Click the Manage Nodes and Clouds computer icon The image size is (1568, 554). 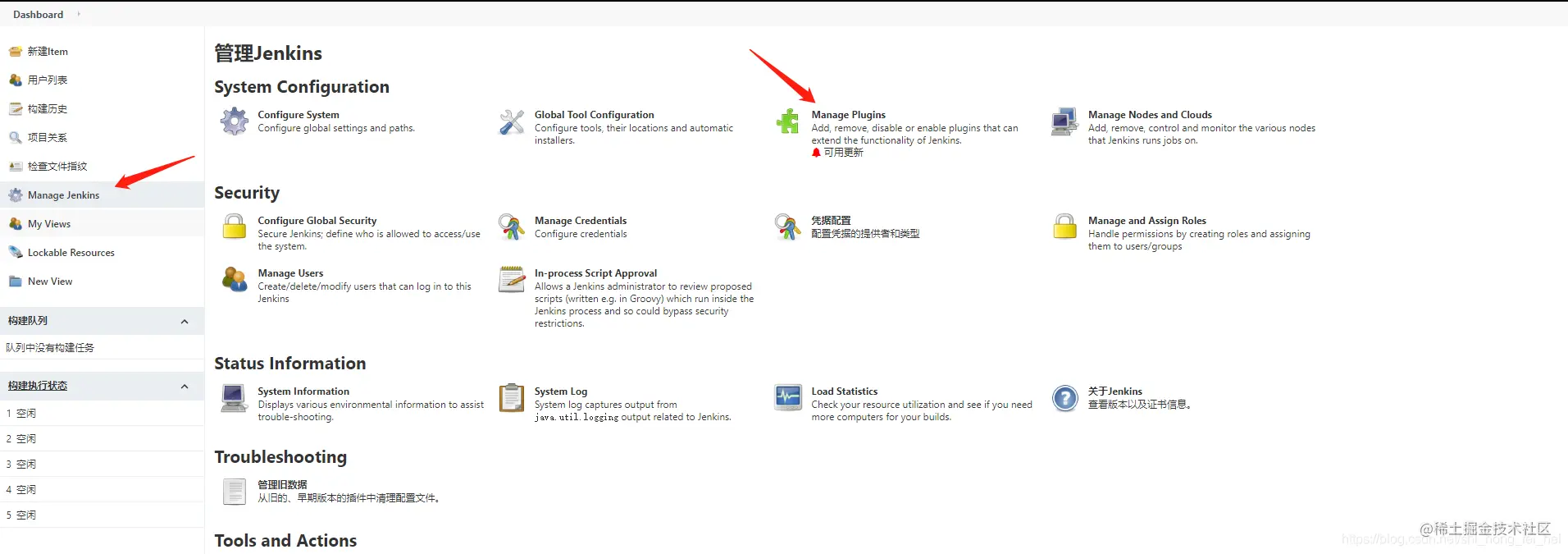point(1064,121)
